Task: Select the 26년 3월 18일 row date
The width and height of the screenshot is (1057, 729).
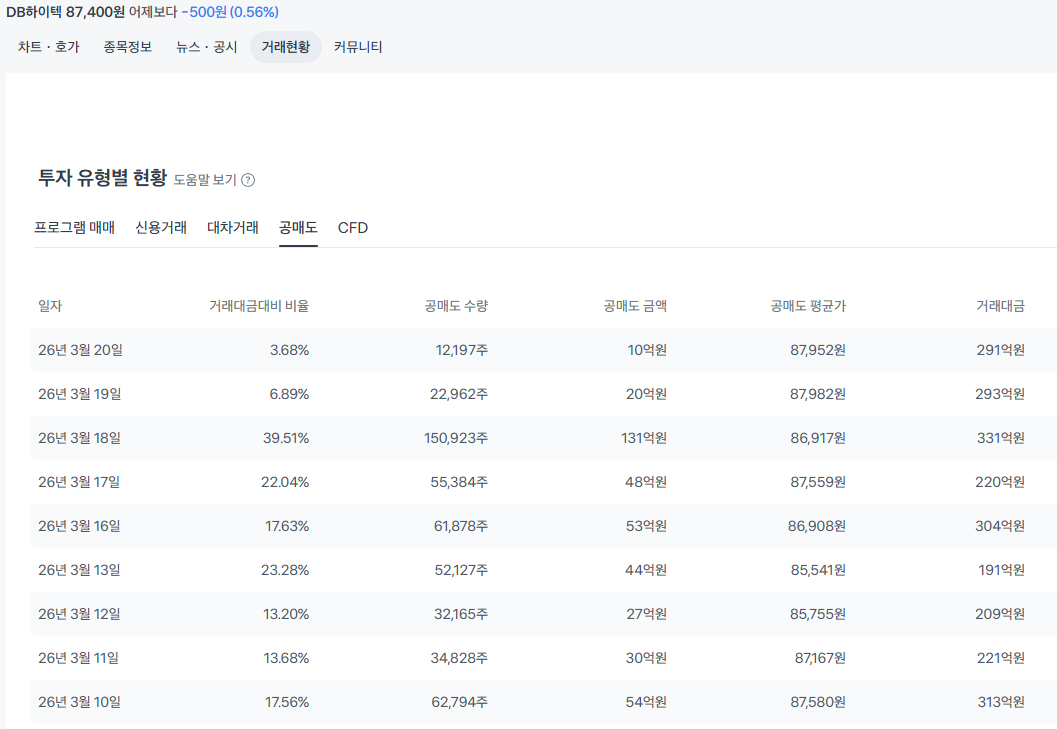Action: [80, 438]
